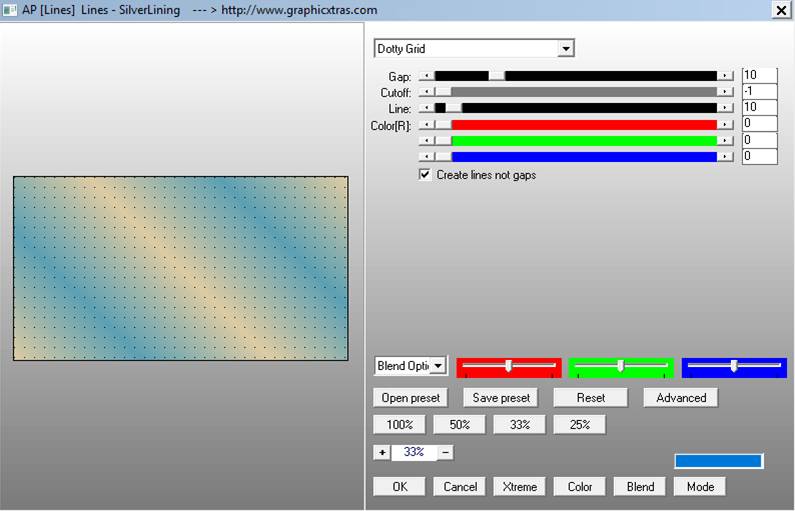Click the minus zoom-out icon
The image size is (795, 511).
click(445, 452)
